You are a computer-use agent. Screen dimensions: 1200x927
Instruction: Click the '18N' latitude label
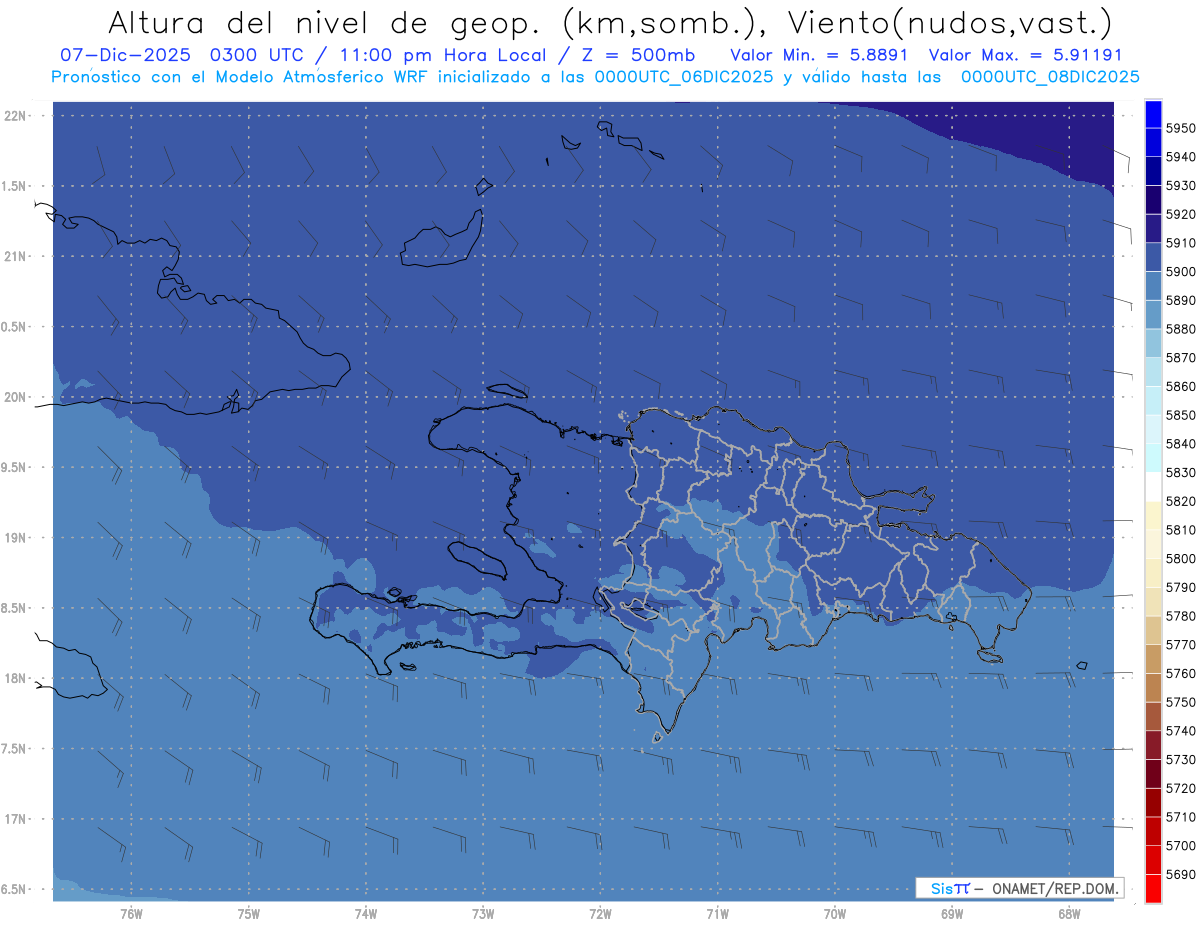(x=13, y=678)
